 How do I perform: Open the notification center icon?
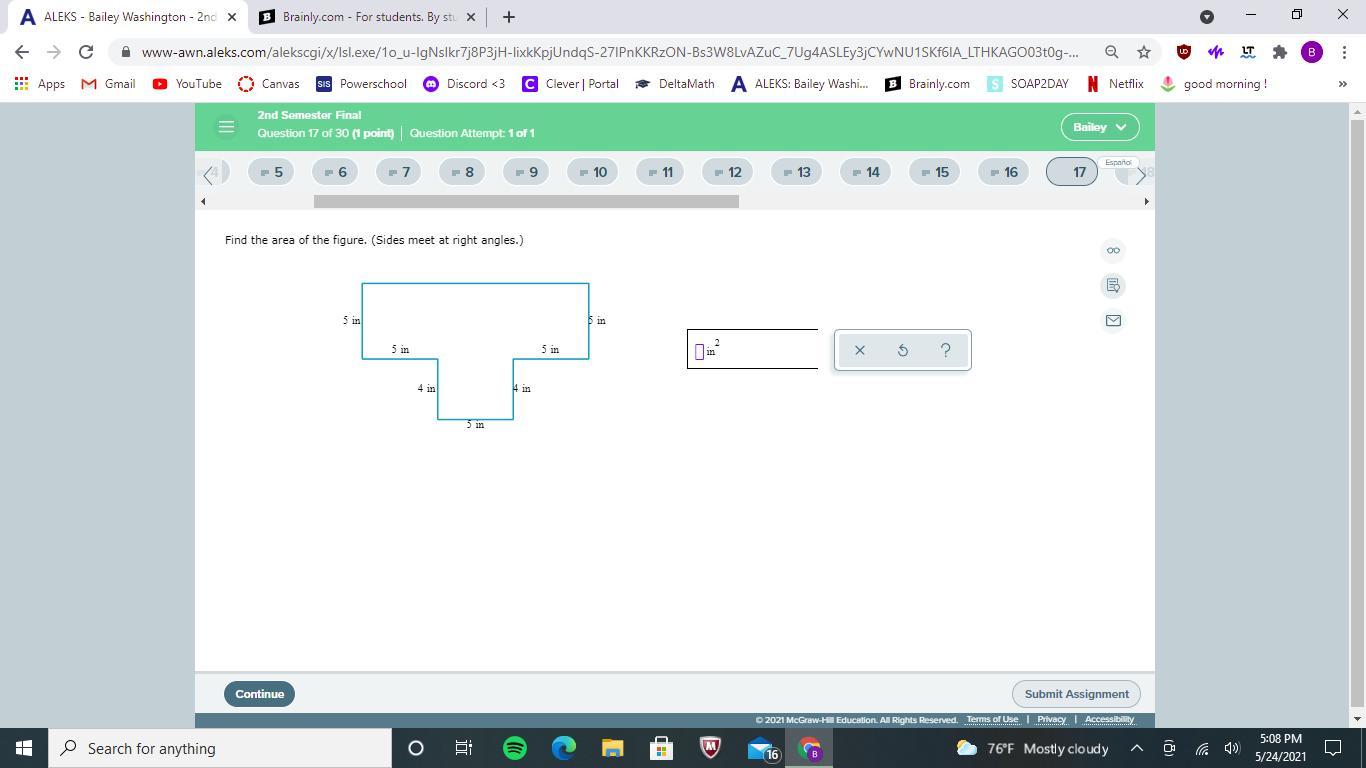pyautogui.click(x=1333, y=748)
